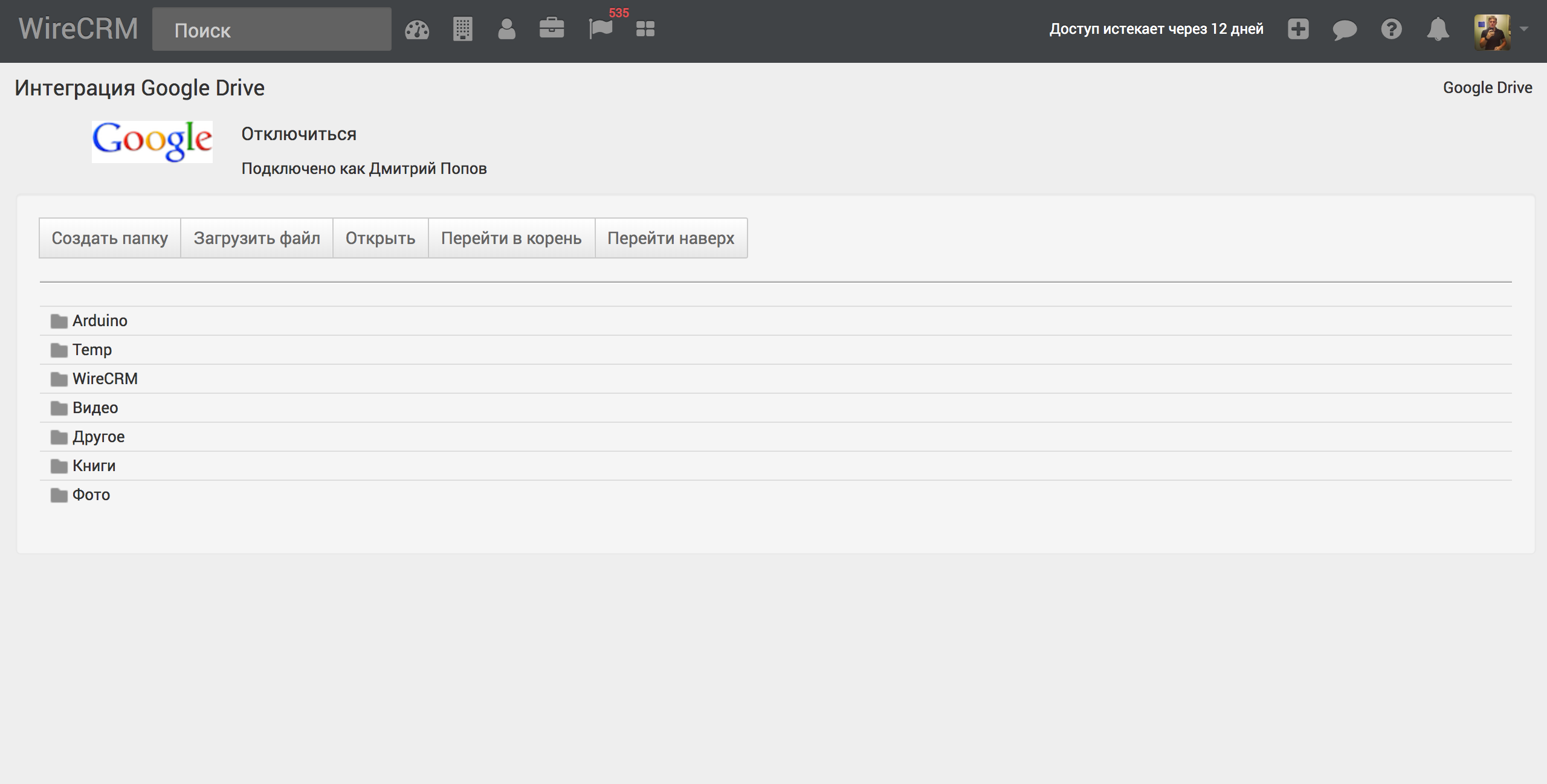
Task: Click the Отключиться link
Action: pyautogui.click(x=299, y=134)
